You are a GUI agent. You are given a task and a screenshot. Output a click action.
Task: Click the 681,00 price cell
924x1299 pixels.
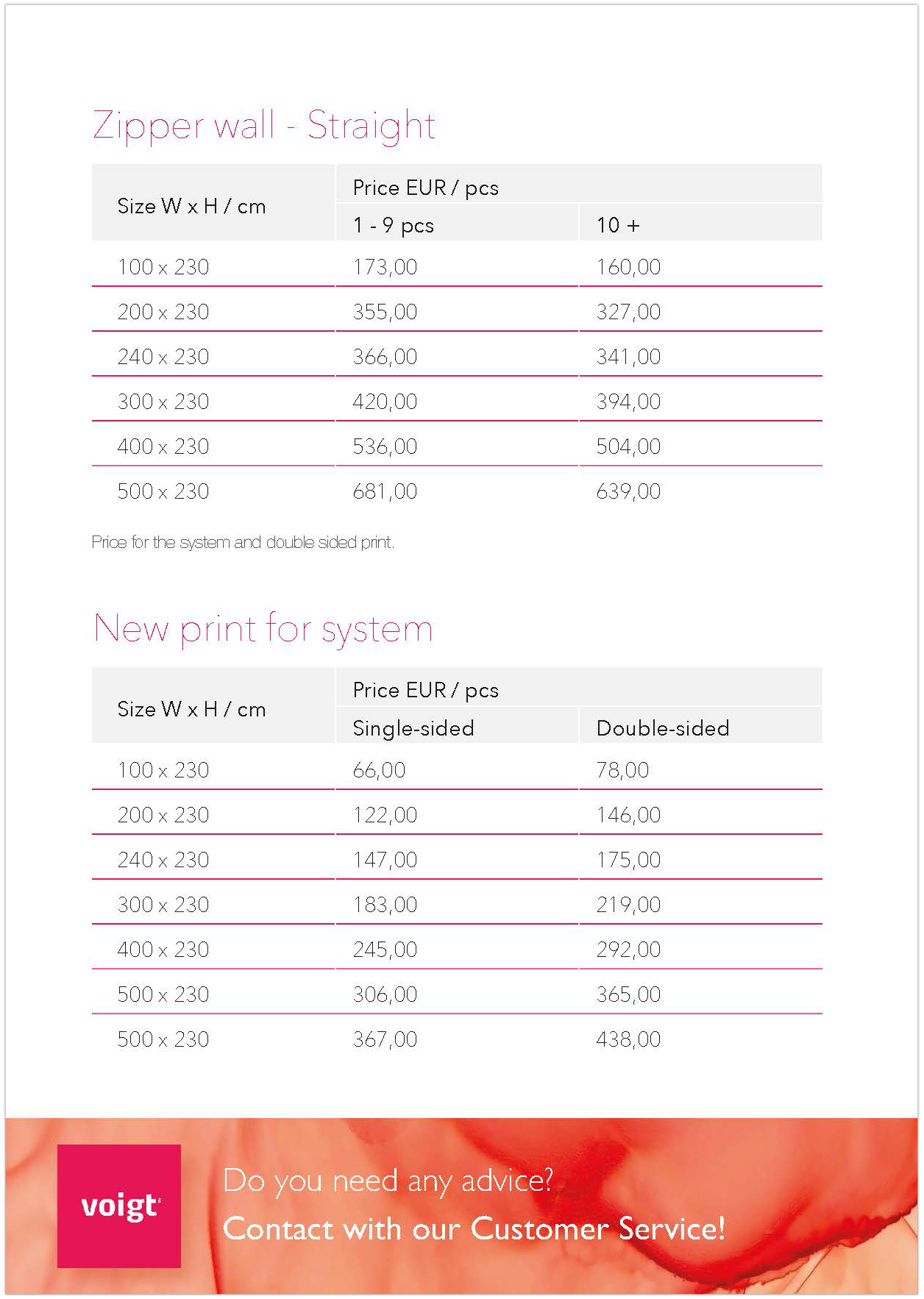[x=385, y=491]
